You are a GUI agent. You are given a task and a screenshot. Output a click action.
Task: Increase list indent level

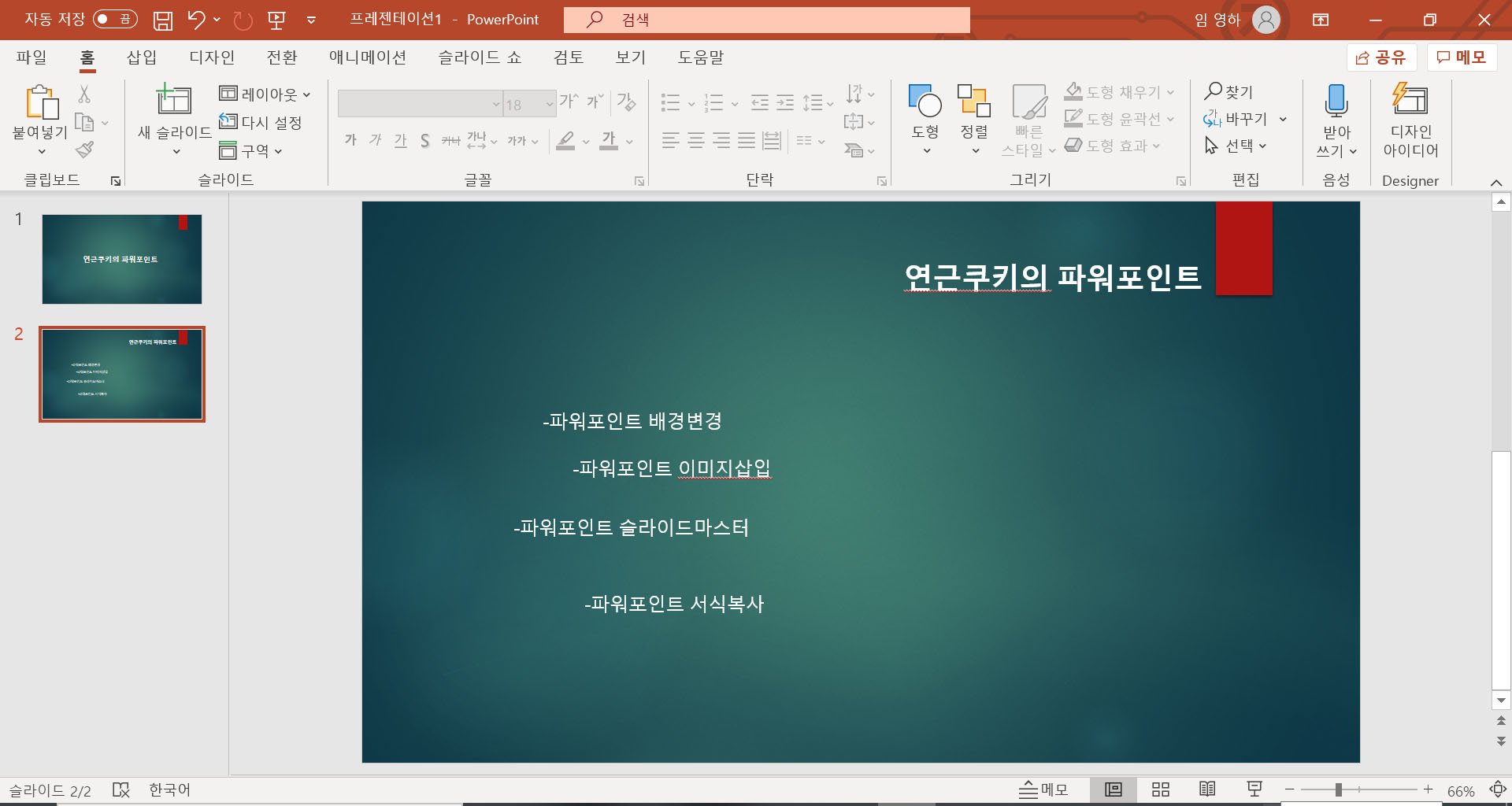pyautogui.click(x=785, y=102)
